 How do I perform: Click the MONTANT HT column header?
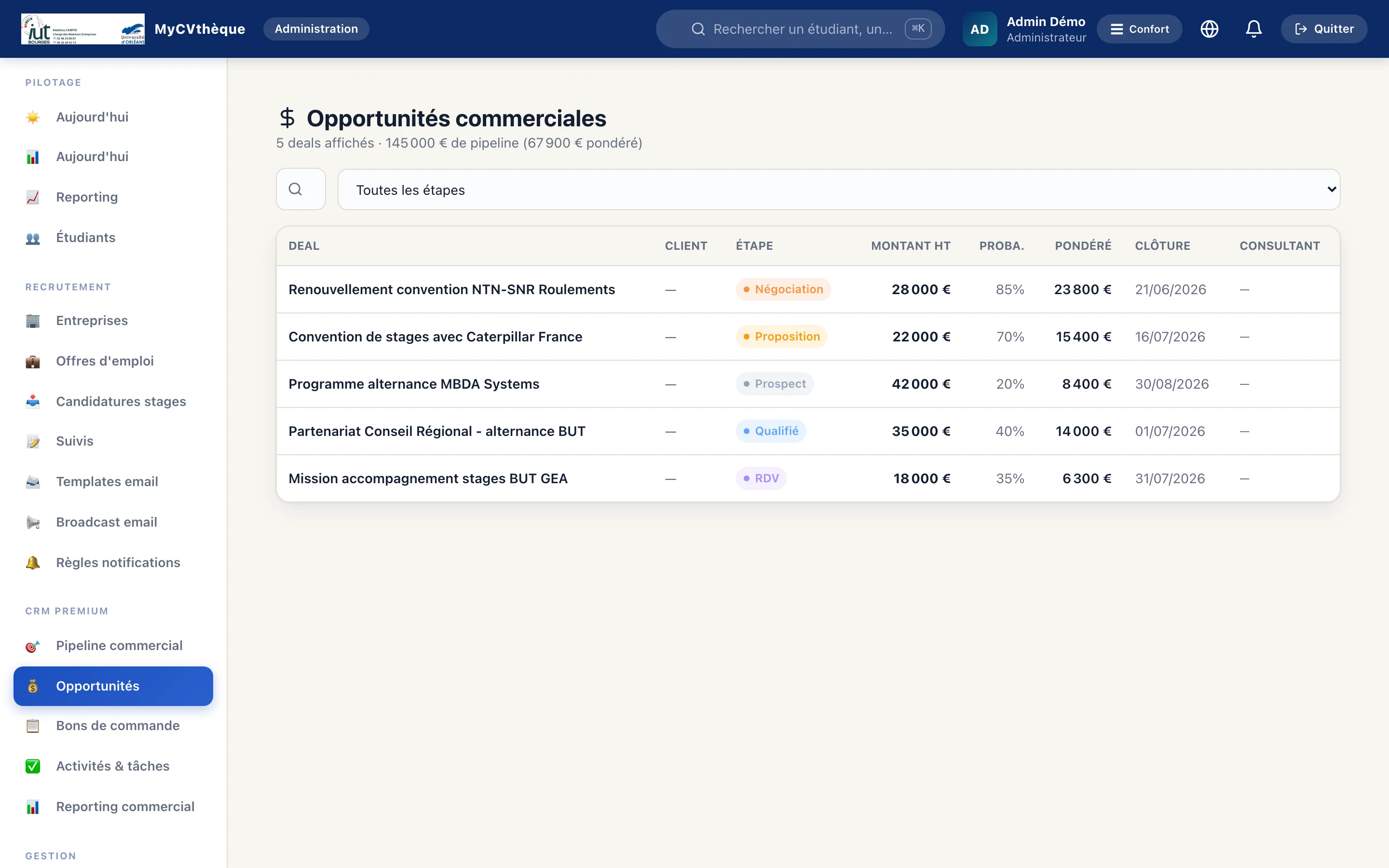coord(910,246)
